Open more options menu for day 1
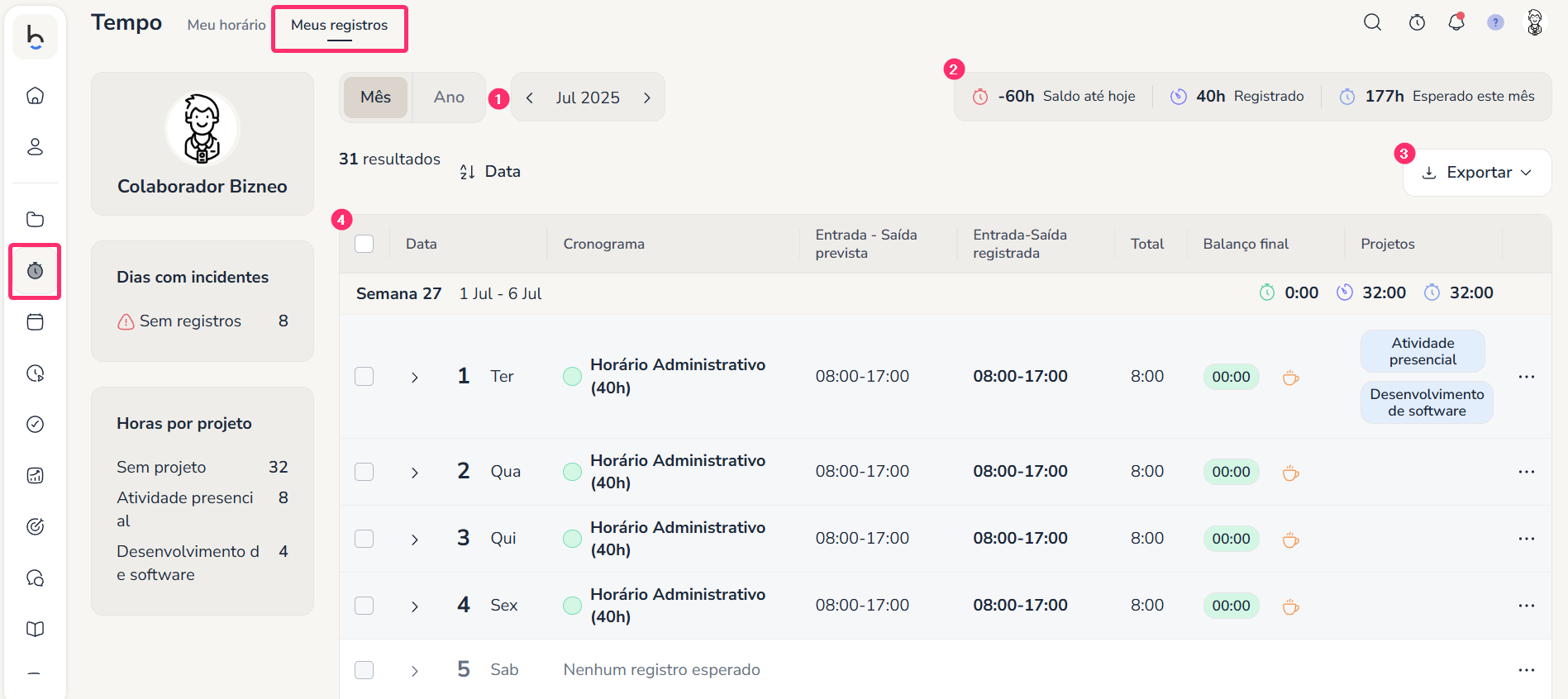The height and width of the screenshot is (699, 1568). point(1526,377)
